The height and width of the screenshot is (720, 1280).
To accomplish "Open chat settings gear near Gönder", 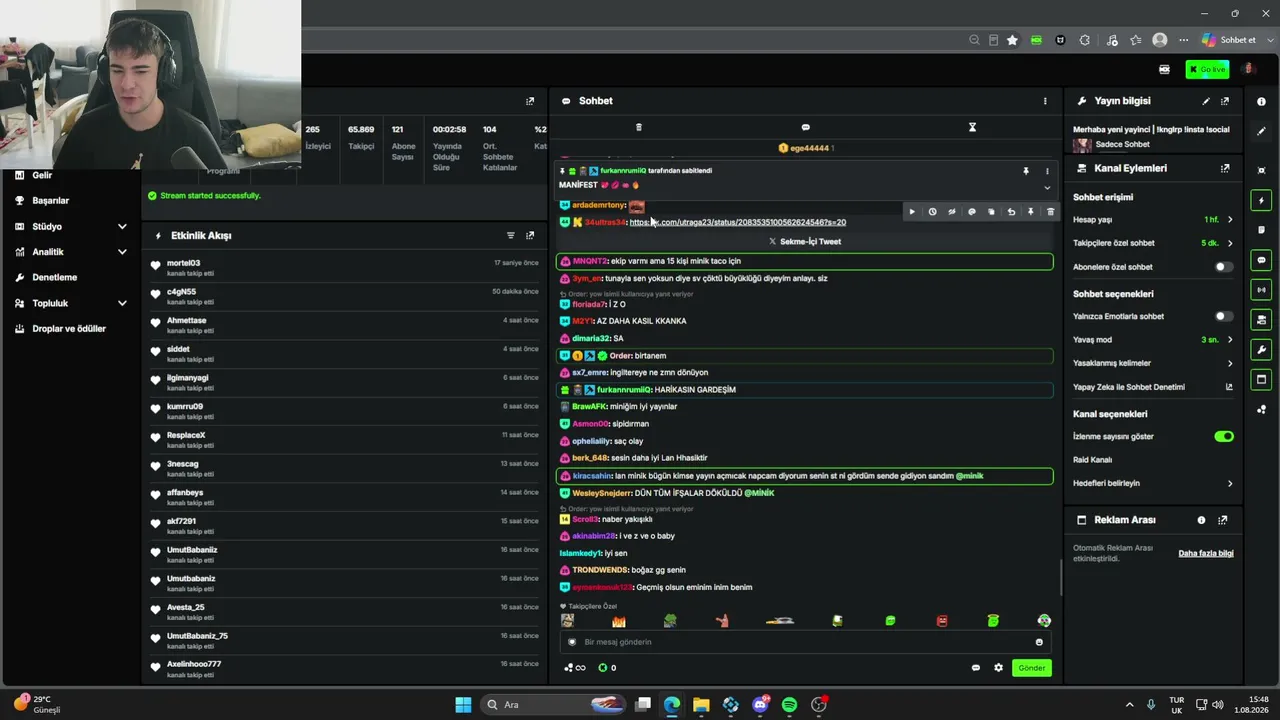I will tap(998, 668).
